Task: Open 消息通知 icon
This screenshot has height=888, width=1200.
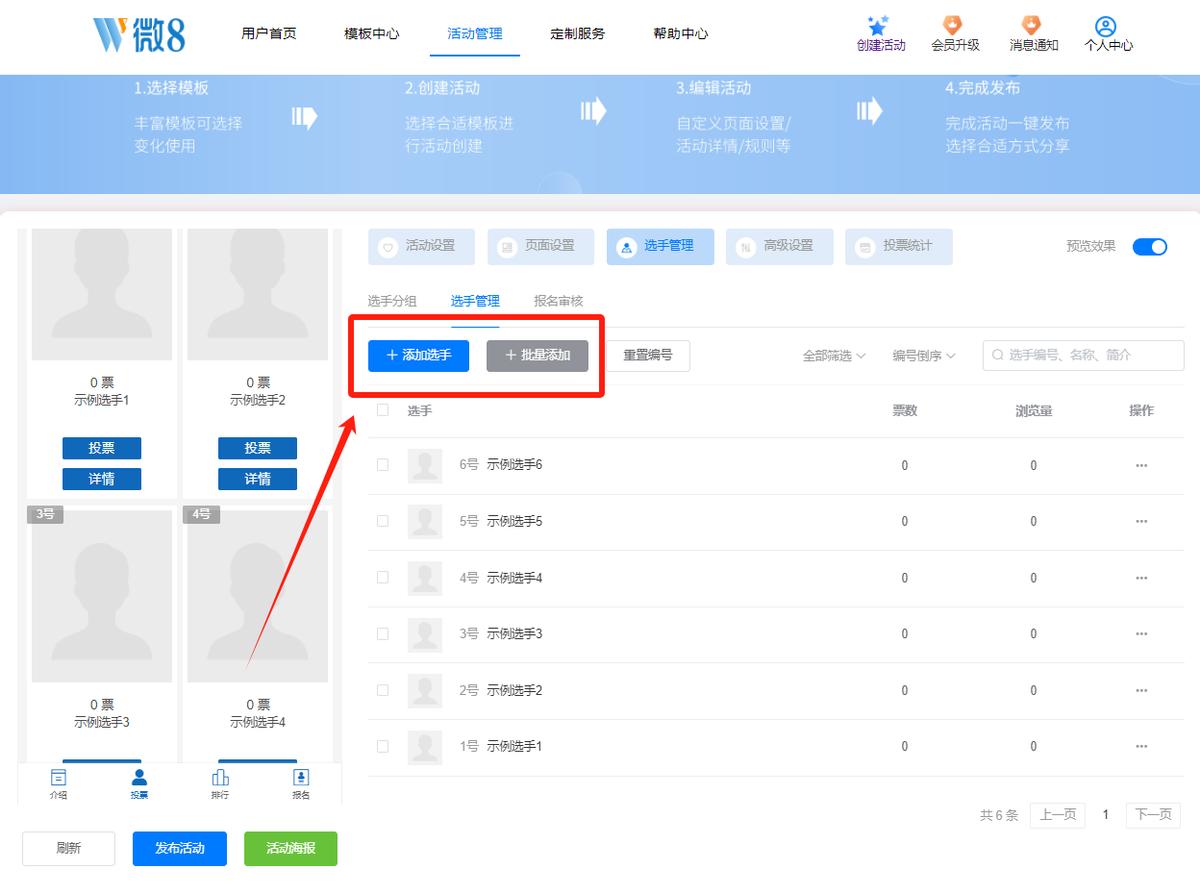Action: 1032,25
